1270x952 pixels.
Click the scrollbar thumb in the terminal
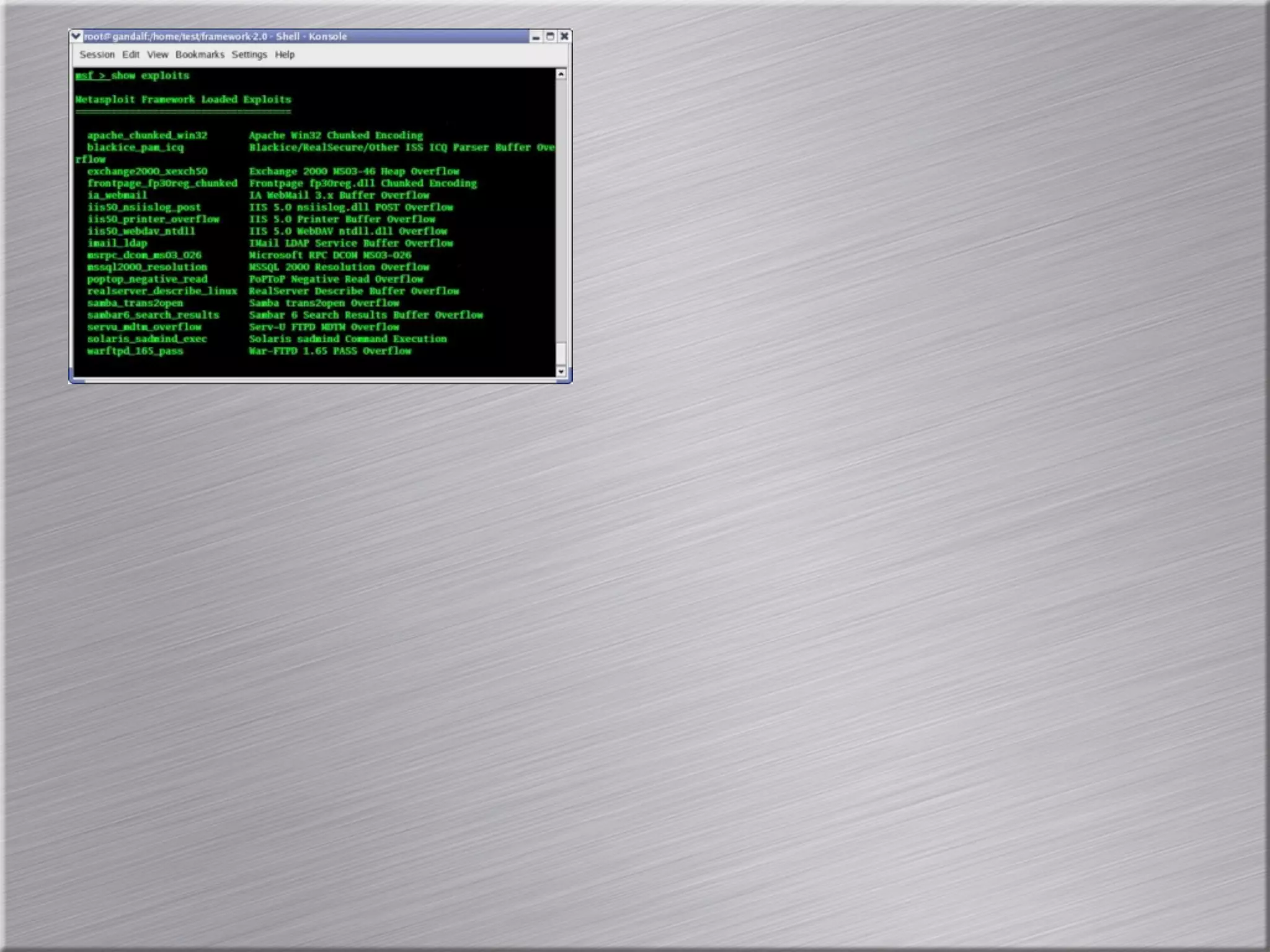(561, 353)
